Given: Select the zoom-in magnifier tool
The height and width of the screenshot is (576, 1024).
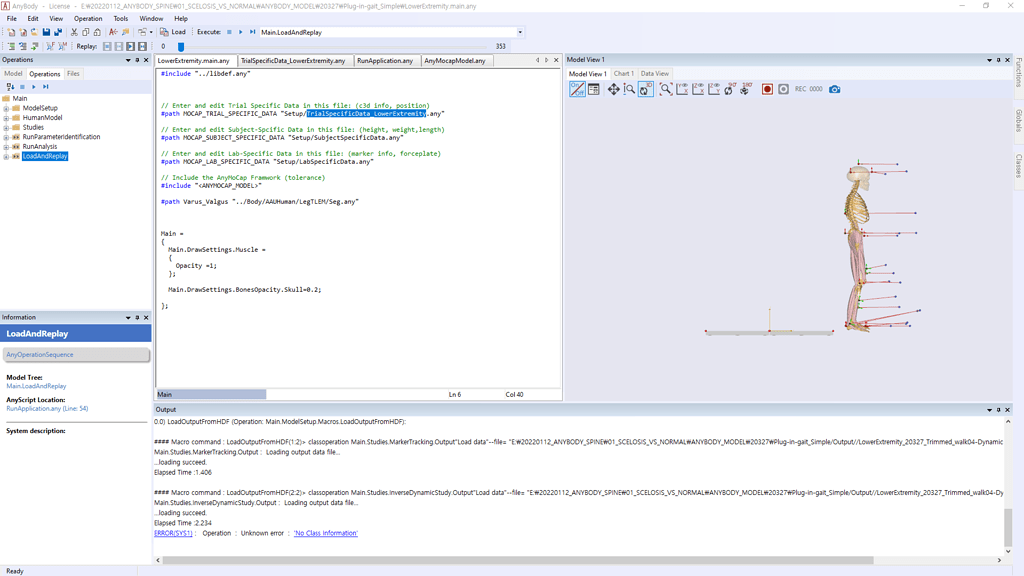Looking at the screenshot, I should 629,89.
